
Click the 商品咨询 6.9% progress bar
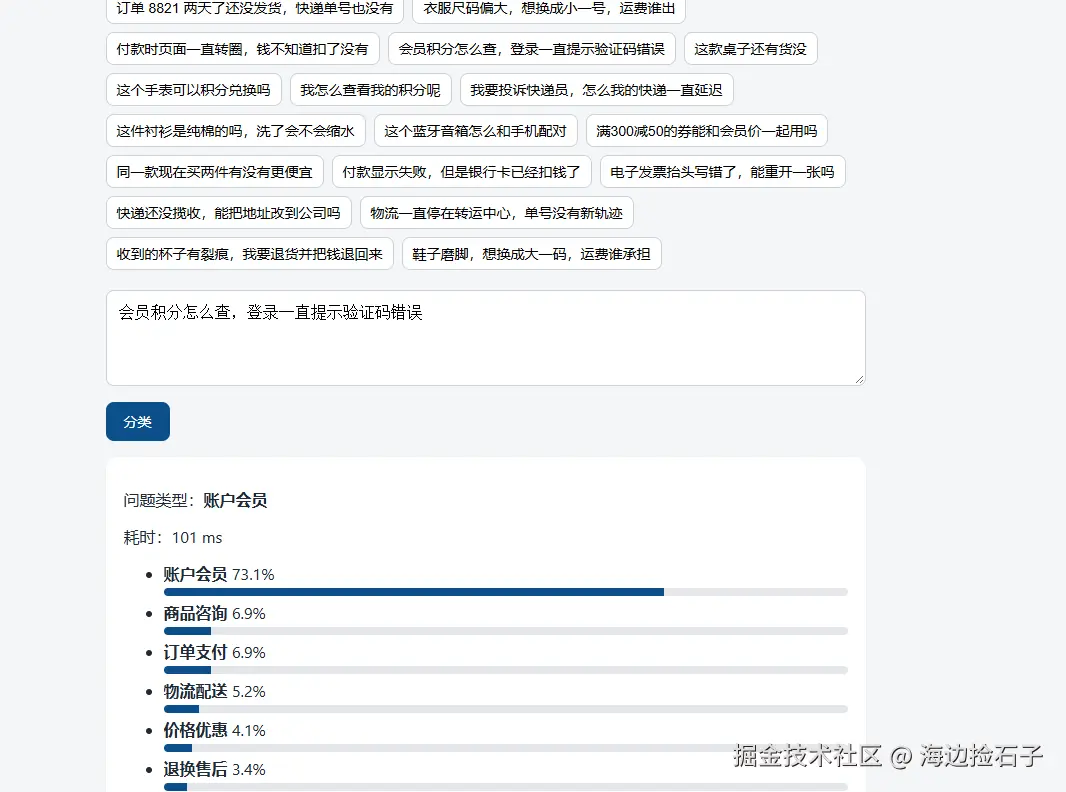click(x=506, y=631)
